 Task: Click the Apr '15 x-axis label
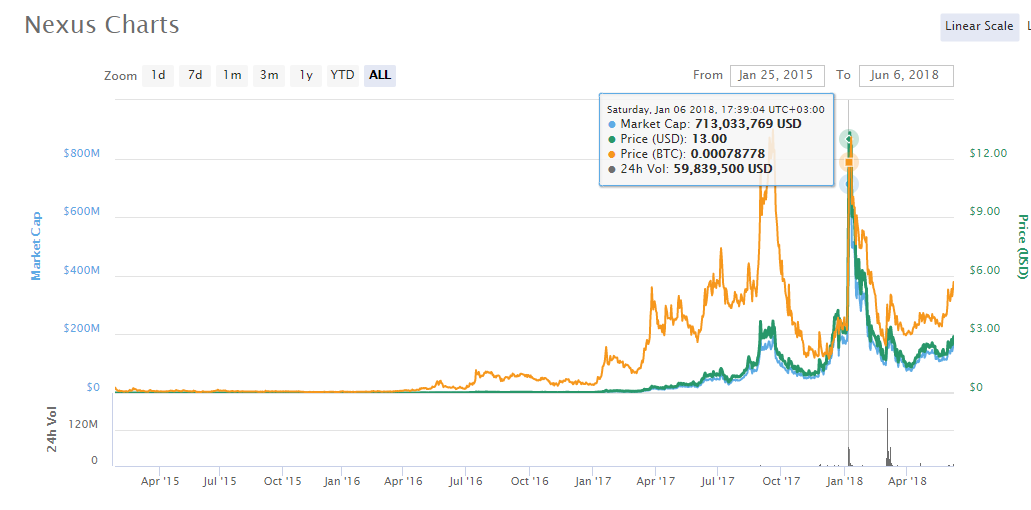coord(159,481)
